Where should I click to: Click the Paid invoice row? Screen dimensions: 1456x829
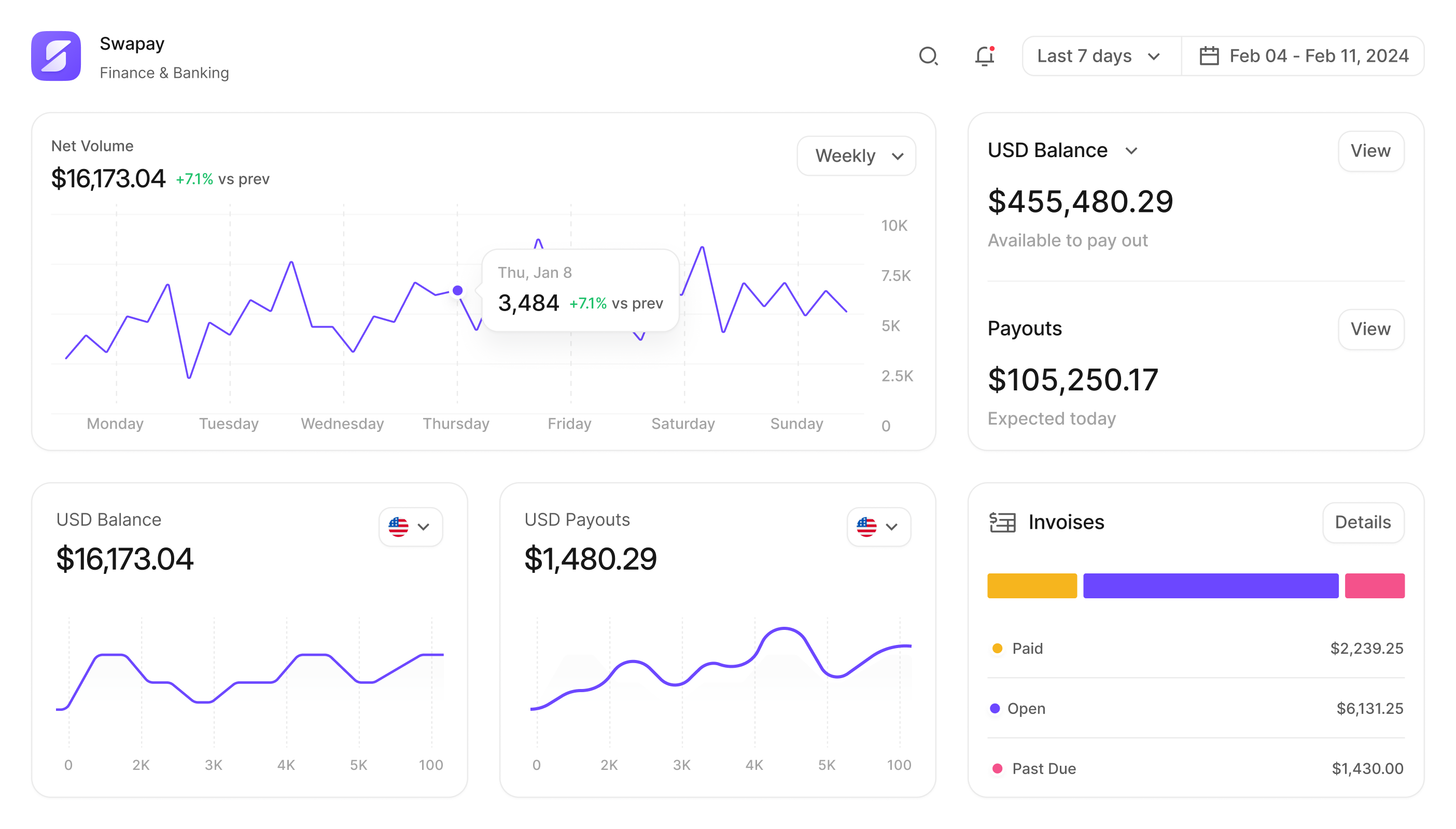(1196, 649)
